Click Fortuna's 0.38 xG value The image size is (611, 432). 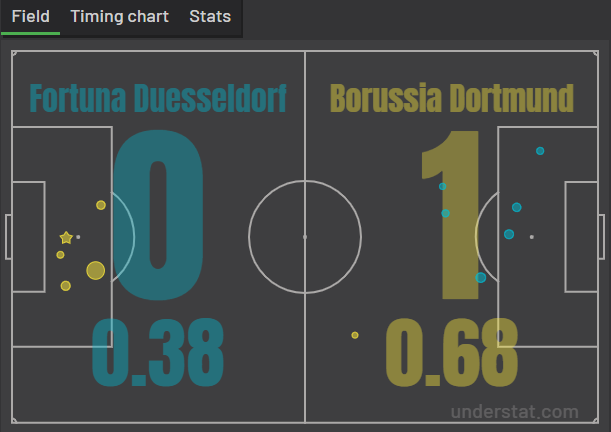(x=158, y=353)
